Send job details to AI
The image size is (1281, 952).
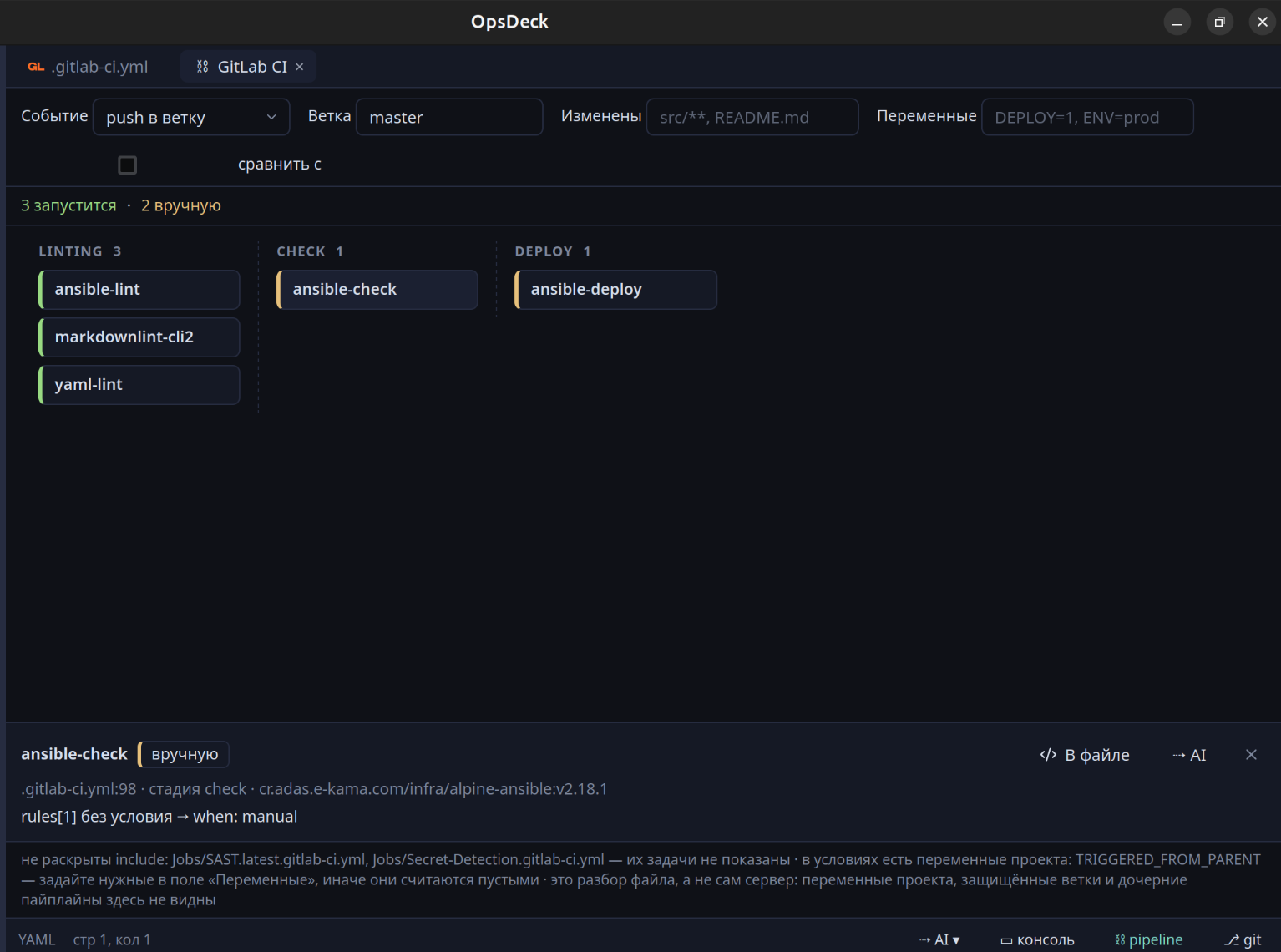[1189, 755]
